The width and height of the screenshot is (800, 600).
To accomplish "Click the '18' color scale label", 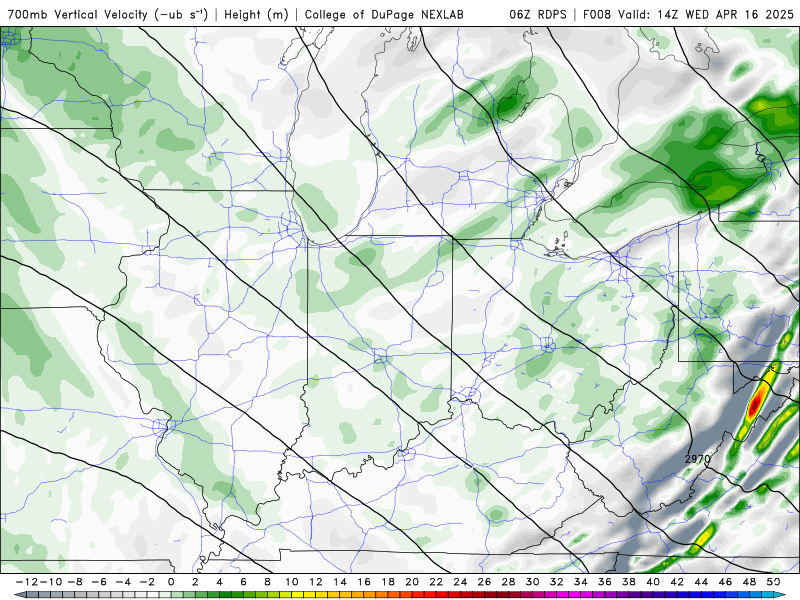I will (388, 582).
